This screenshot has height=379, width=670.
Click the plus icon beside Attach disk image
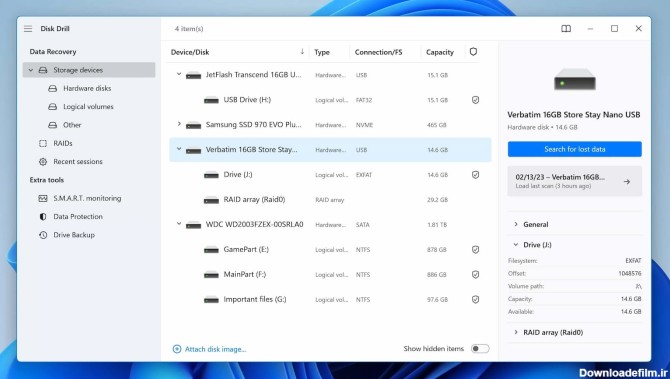point(177,349)
